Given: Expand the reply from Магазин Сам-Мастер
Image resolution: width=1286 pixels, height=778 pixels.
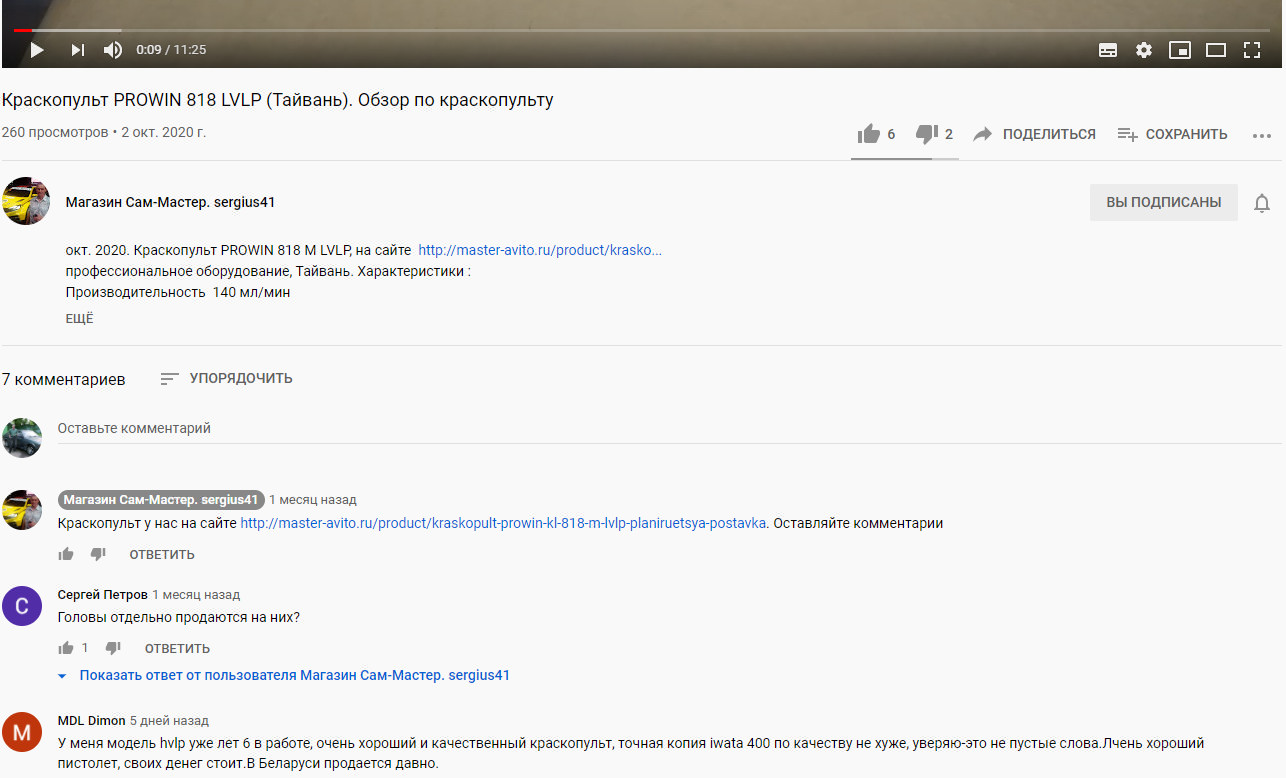Looking at the screenshot, I should [x=284, y=676].
